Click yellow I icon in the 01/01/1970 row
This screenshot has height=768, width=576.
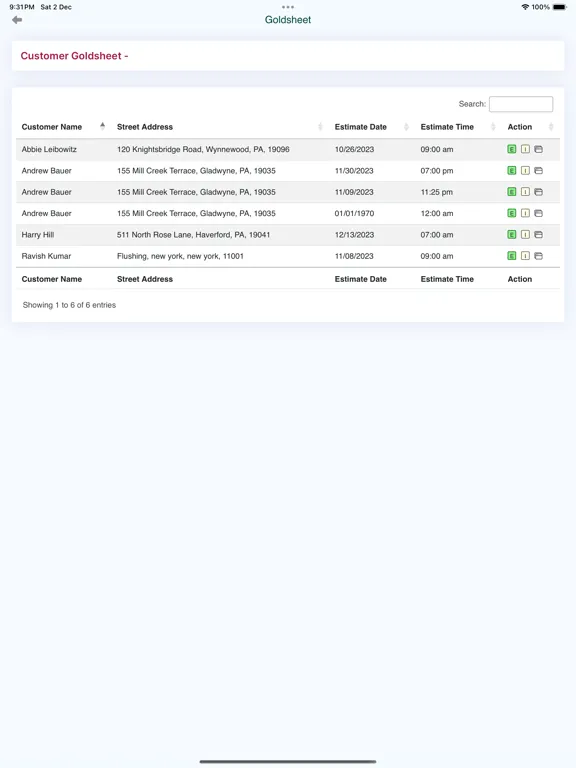click(x=525, y=213)
